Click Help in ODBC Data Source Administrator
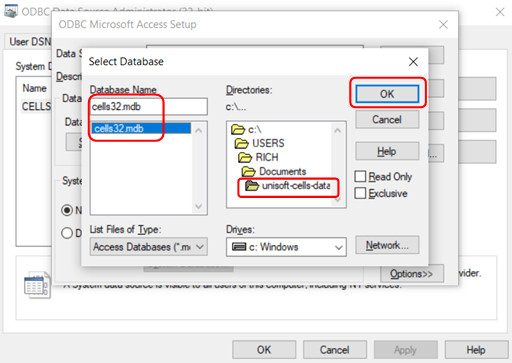 (476, 350)
